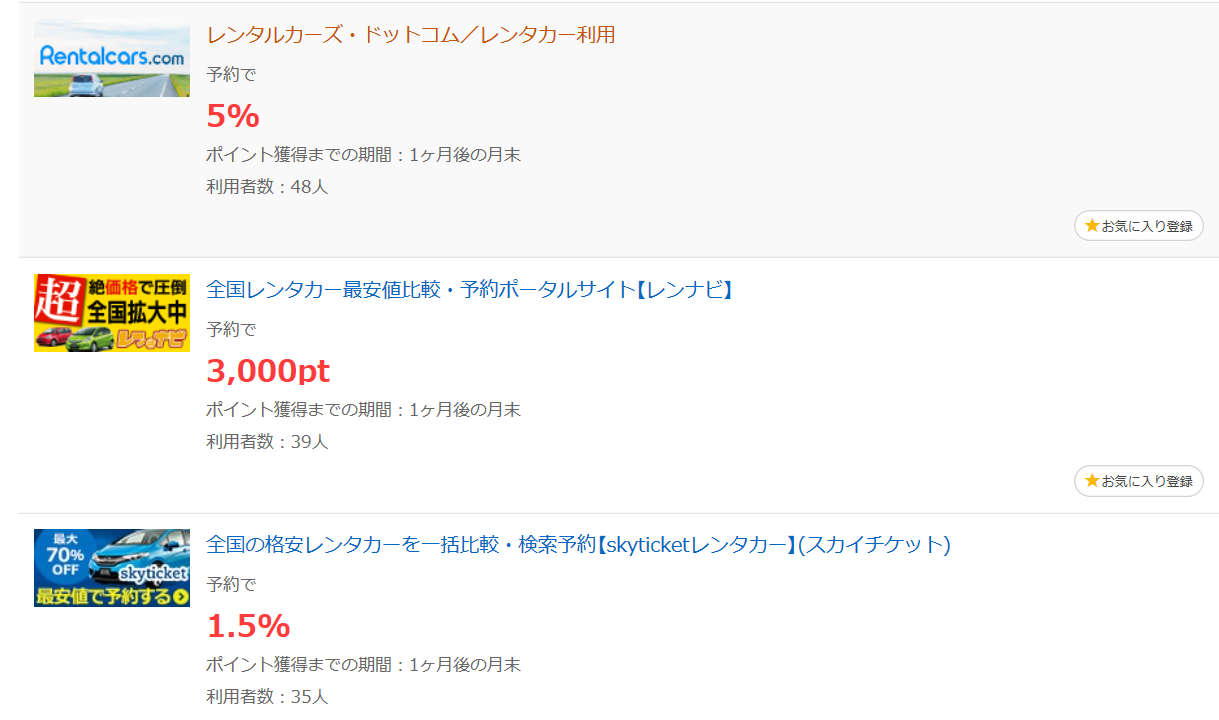Open 全国レンタカー最安値比較【レンナビ】 link

(x=471, y=290)
